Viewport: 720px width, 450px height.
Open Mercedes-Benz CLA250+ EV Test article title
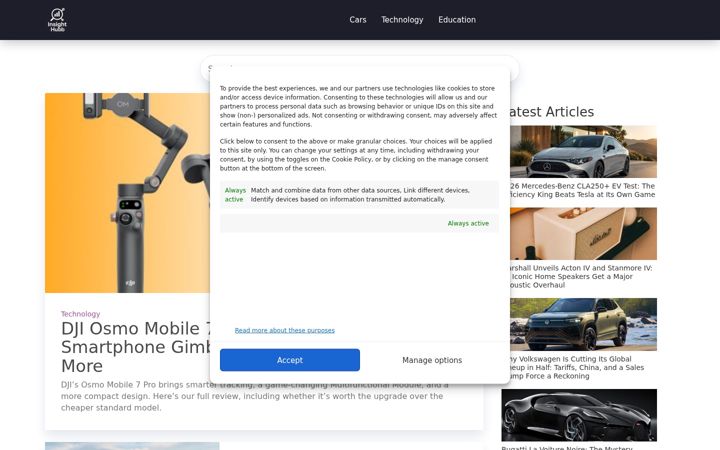[582, 190]
